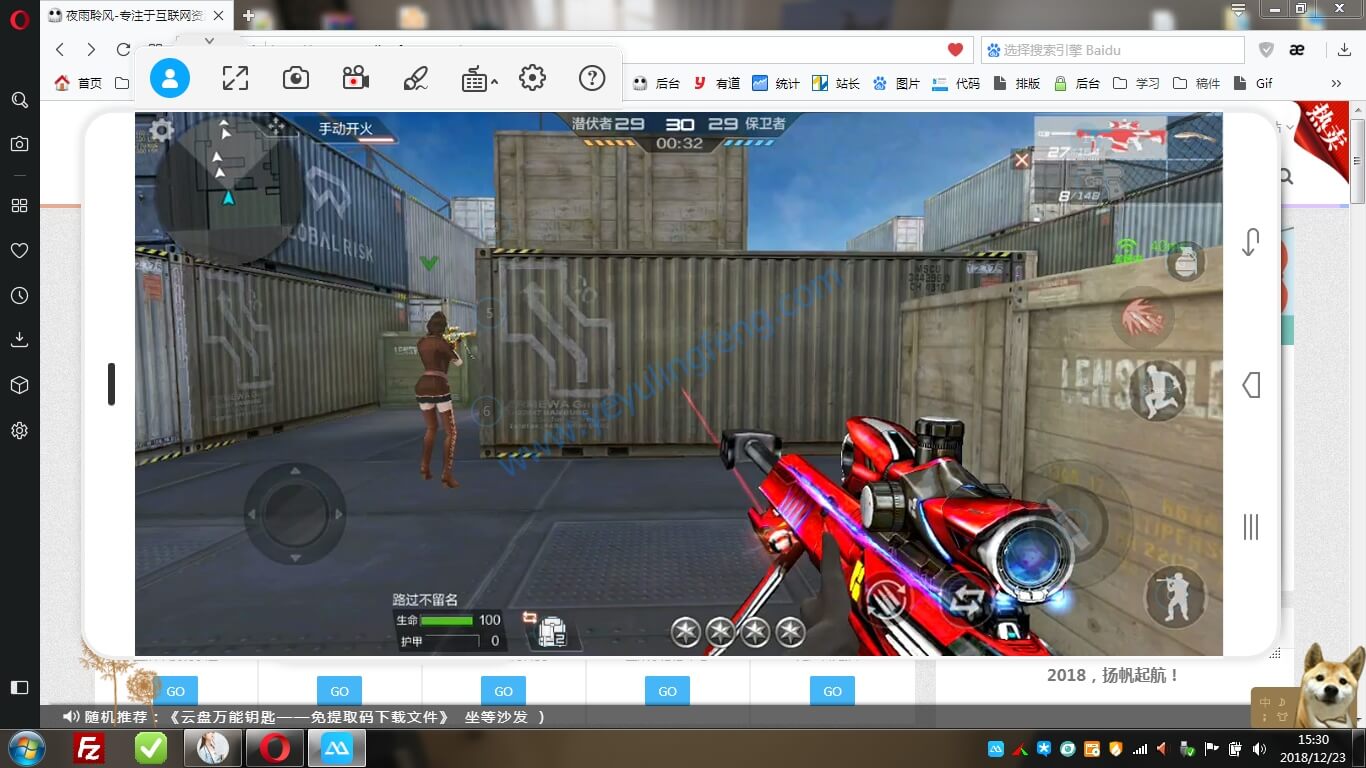Open the account avatar in mirroring toolbar
This screenshot has width=1366, height=768.
coord(170,78)
